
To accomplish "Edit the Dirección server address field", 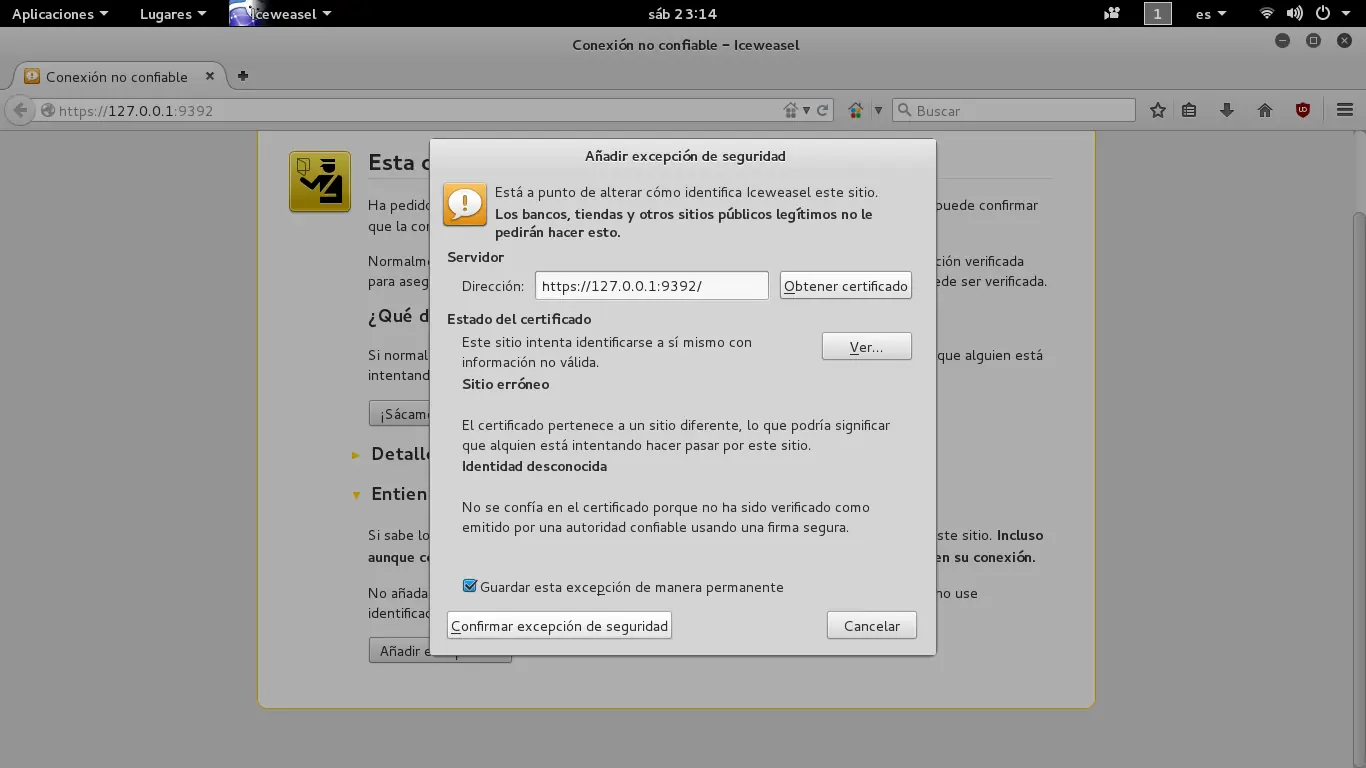I will tap(652, 286).
